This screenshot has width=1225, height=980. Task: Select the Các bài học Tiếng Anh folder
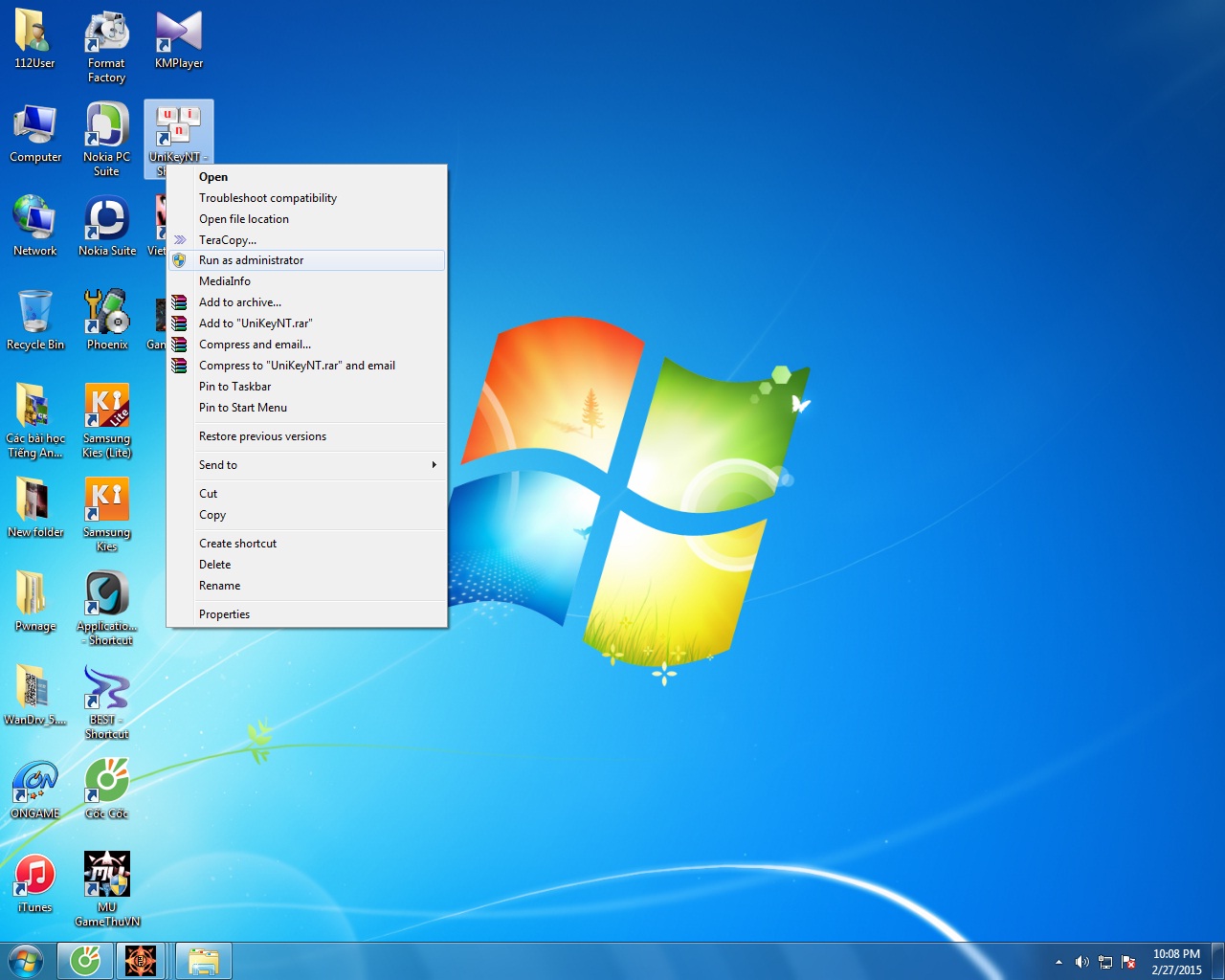35,421
